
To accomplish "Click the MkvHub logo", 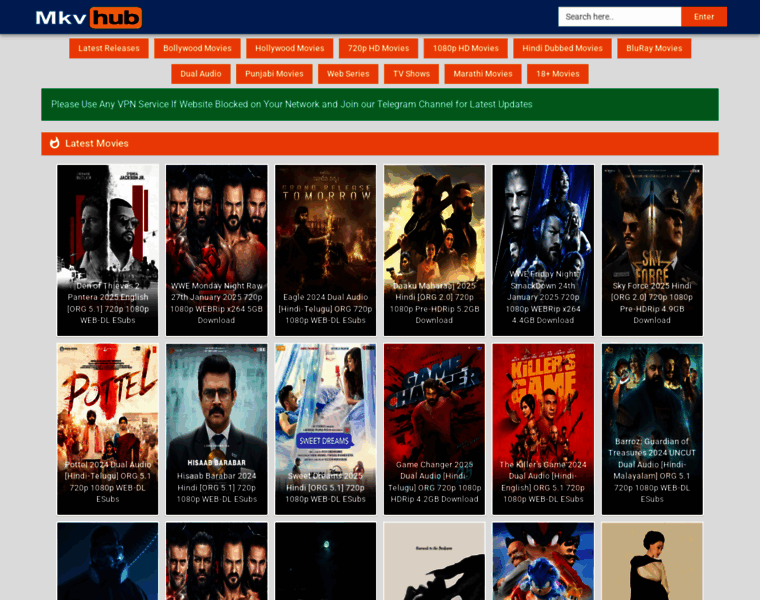I will [x=89, y=17].
